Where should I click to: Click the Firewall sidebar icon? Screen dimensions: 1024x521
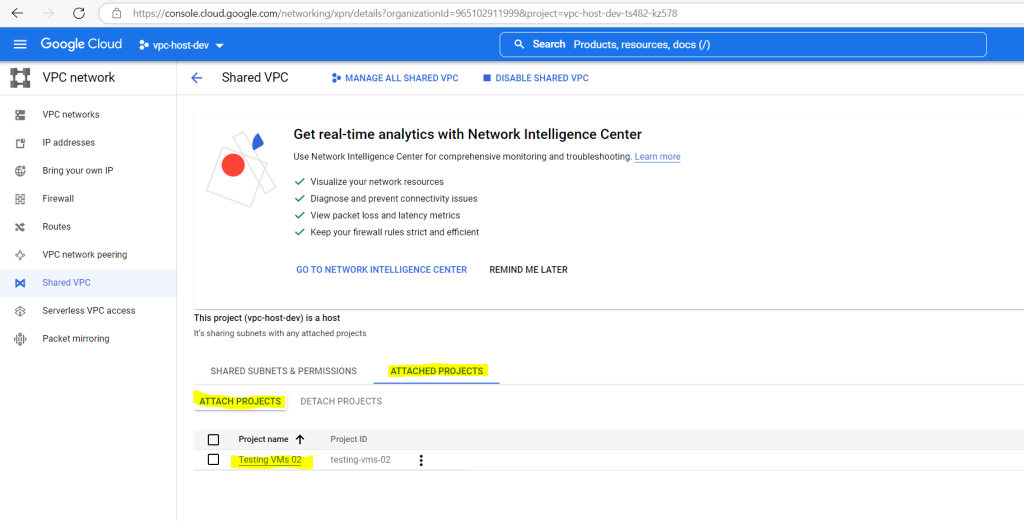[20, 199]
